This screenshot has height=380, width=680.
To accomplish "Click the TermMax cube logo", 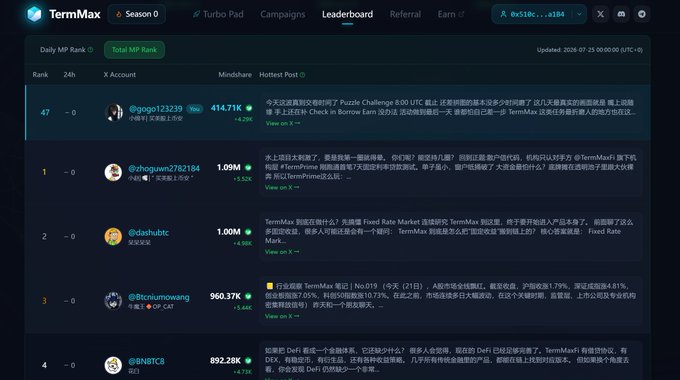I will (x=34, y=14).
